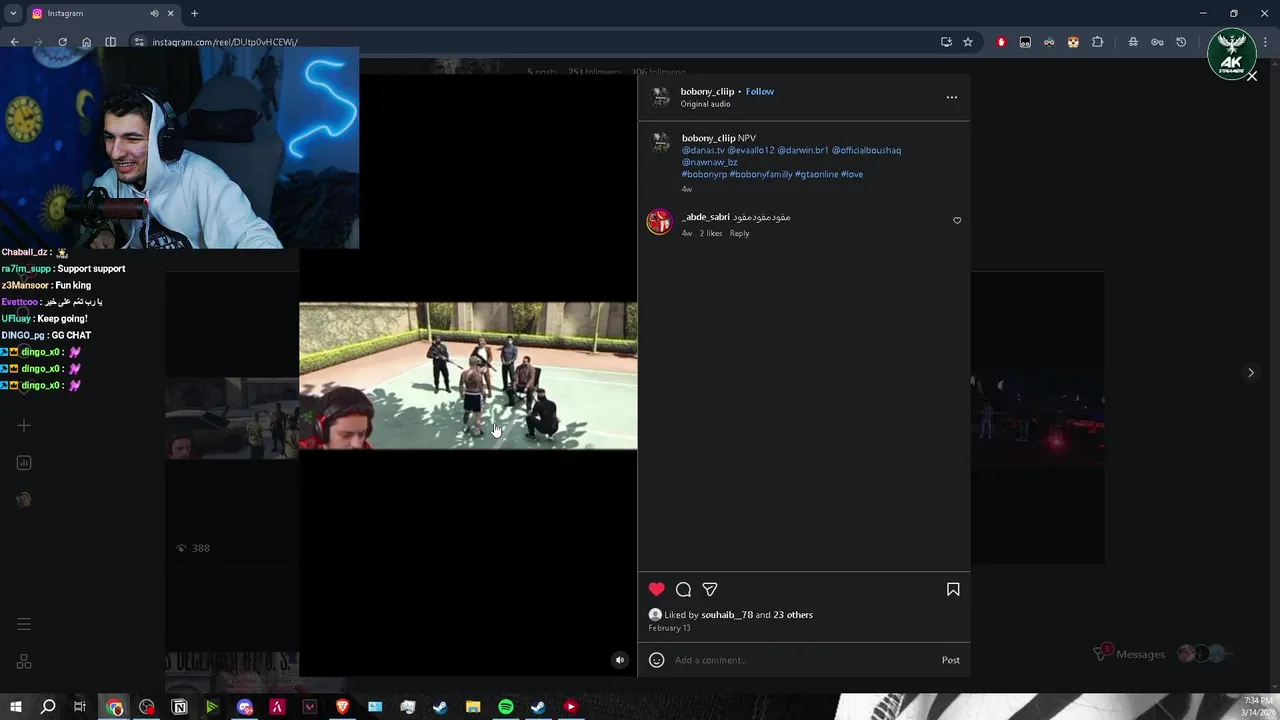This screenshot has width=1280, height=720.
Task: Open a new browser tab
Action: click(x=194, y=13)
